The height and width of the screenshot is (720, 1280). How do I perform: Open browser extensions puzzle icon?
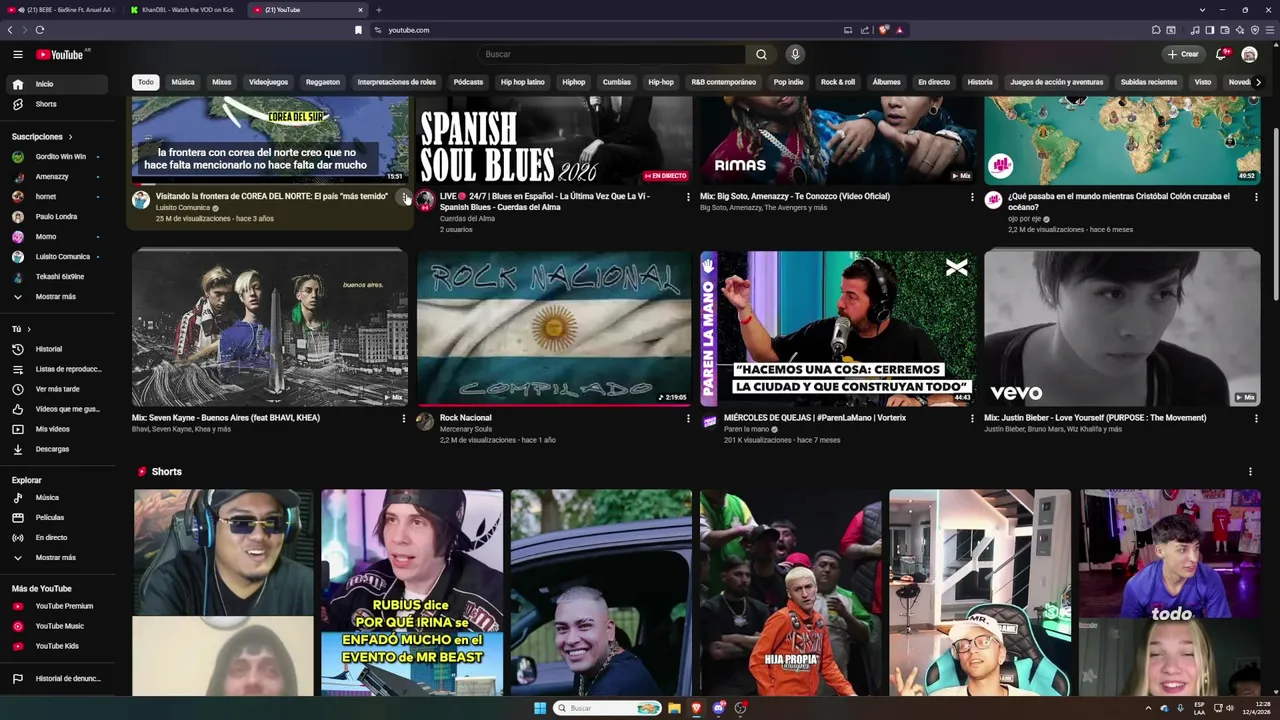(x=1156, y=30)
